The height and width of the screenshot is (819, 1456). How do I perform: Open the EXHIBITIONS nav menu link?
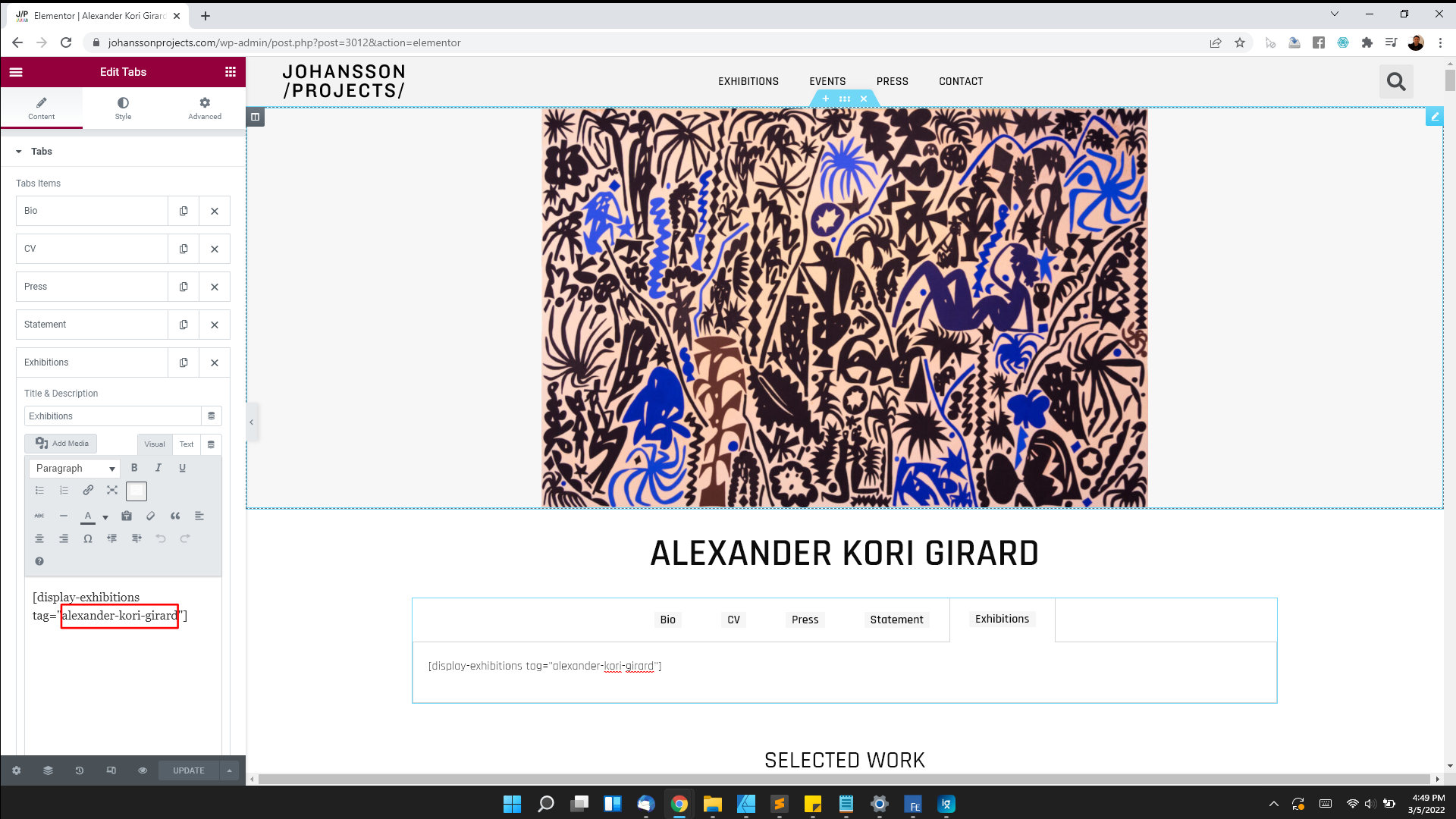748,81
